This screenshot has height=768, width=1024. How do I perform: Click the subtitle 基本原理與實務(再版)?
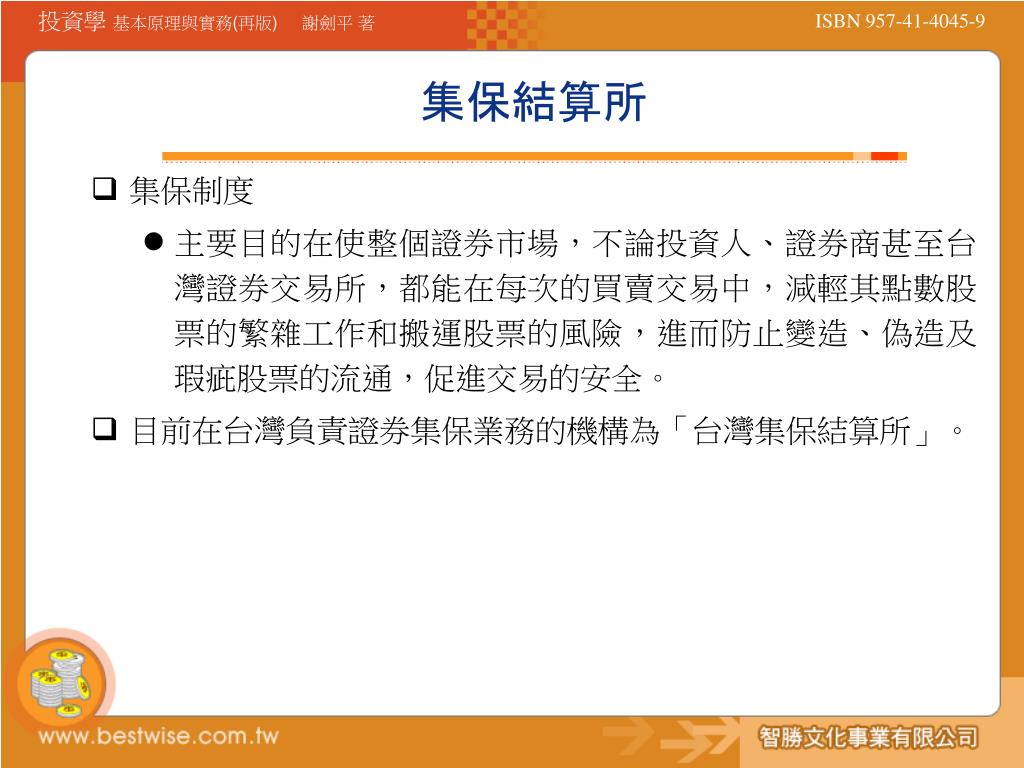(195, 24)
